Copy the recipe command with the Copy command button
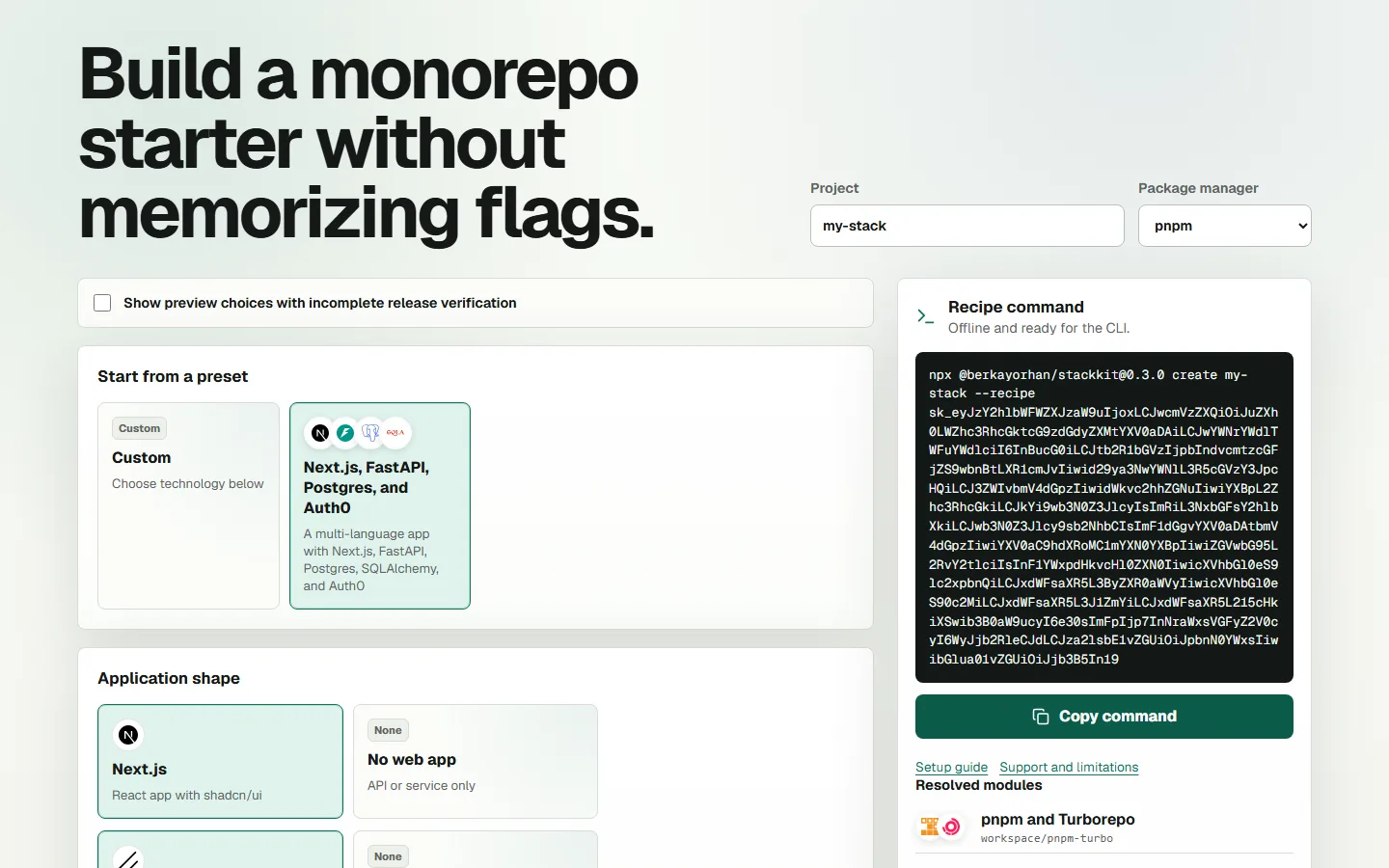 (1104, 717)
